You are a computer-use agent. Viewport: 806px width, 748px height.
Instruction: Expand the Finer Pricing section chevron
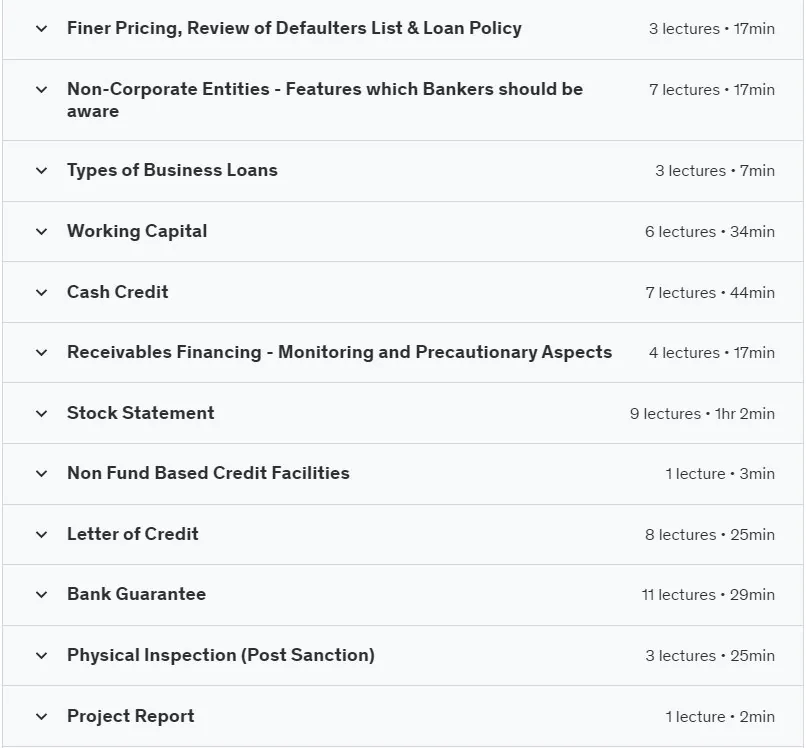tap(42, 29)
